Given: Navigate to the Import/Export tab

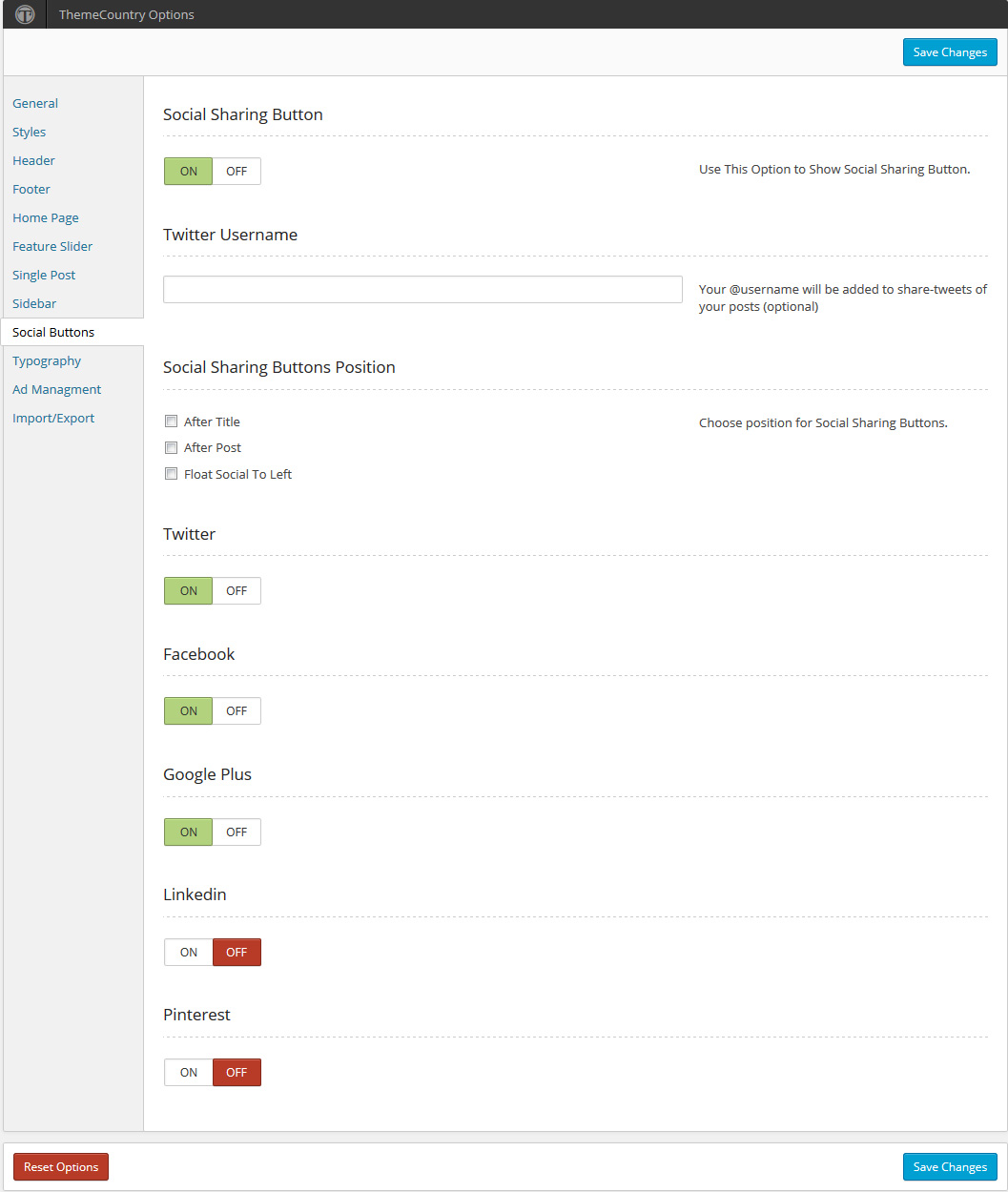Looking at the screenshot, I should coord(53,419).
